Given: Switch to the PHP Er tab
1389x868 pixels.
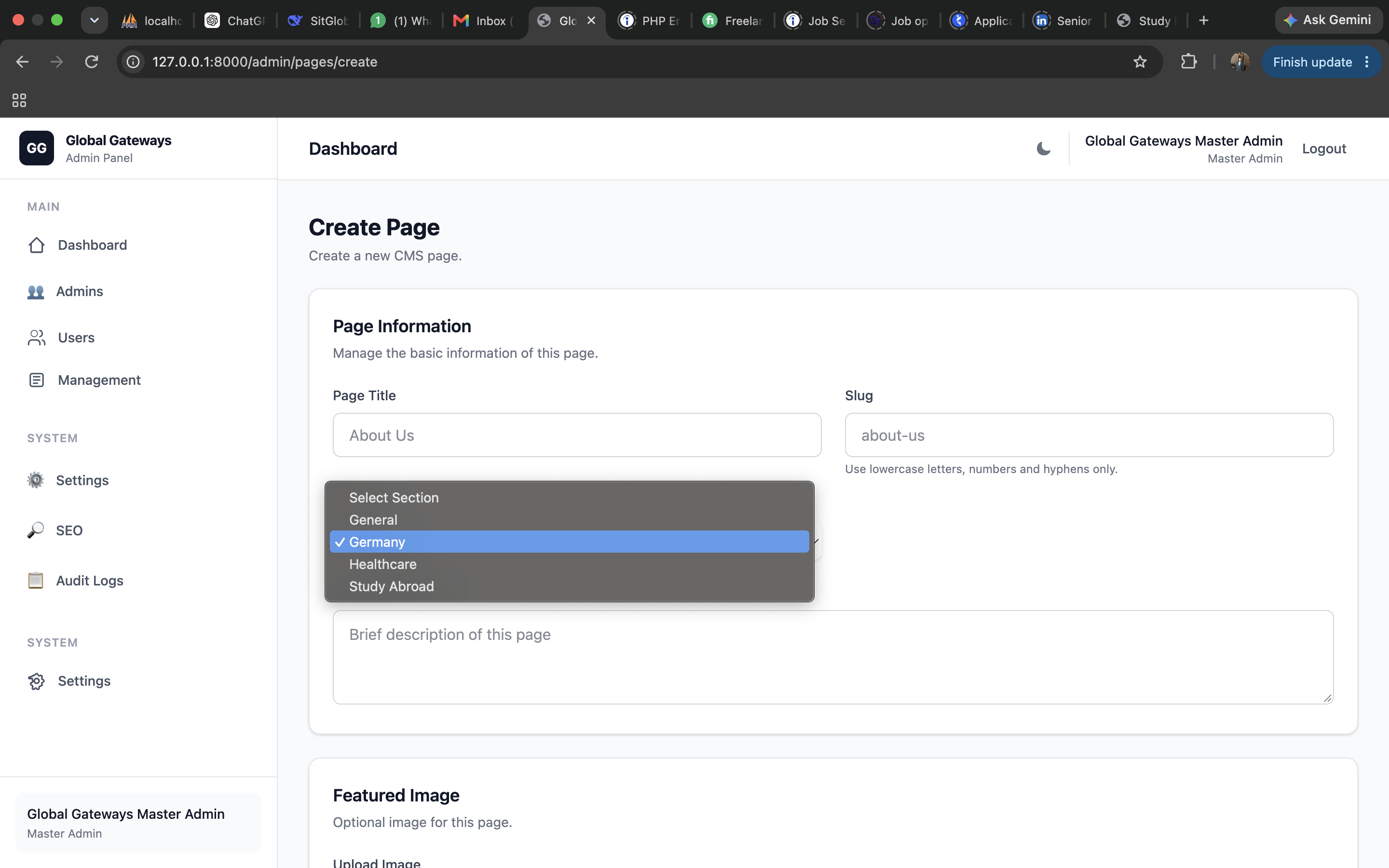Looking at the screenshot, I should click(650, 21).
